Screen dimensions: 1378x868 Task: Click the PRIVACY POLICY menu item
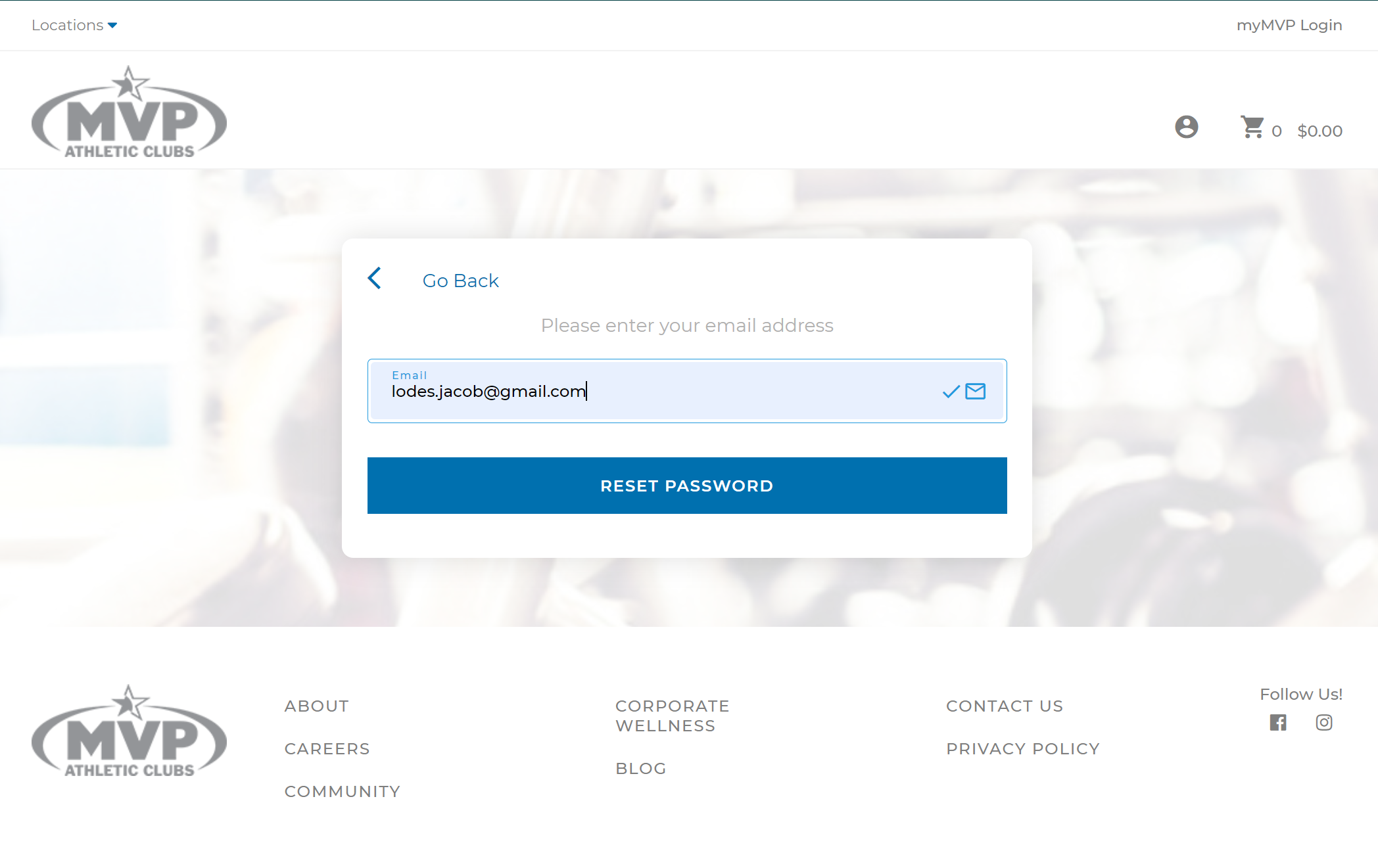[x=1022, y=749]
